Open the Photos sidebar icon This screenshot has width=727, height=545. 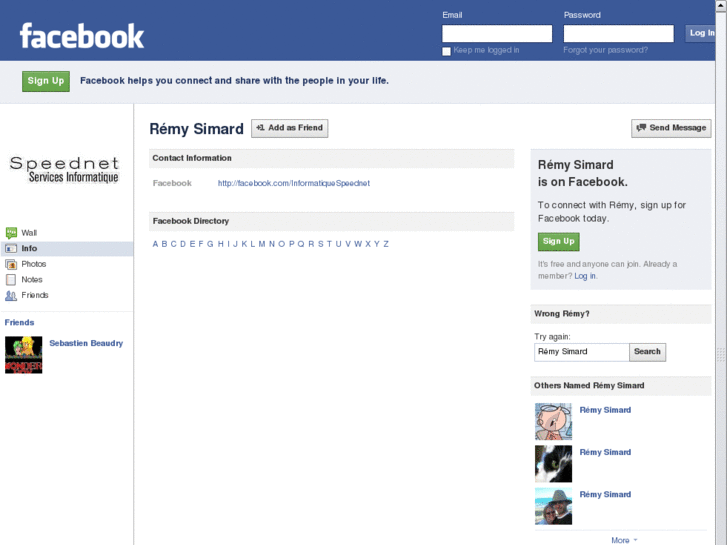click(x=11, y=264)
